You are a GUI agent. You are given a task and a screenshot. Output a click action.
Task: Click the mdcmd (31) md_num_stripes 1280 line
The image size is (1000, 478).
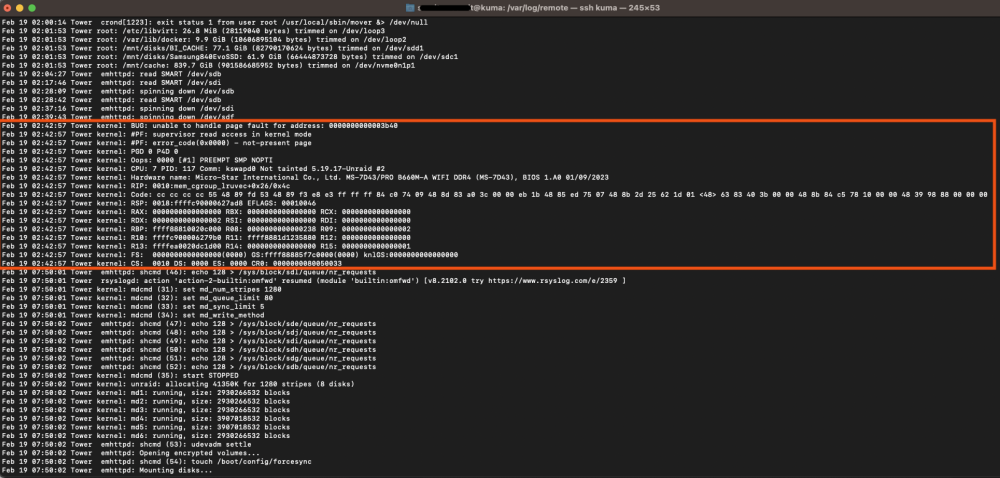(142, 289)
